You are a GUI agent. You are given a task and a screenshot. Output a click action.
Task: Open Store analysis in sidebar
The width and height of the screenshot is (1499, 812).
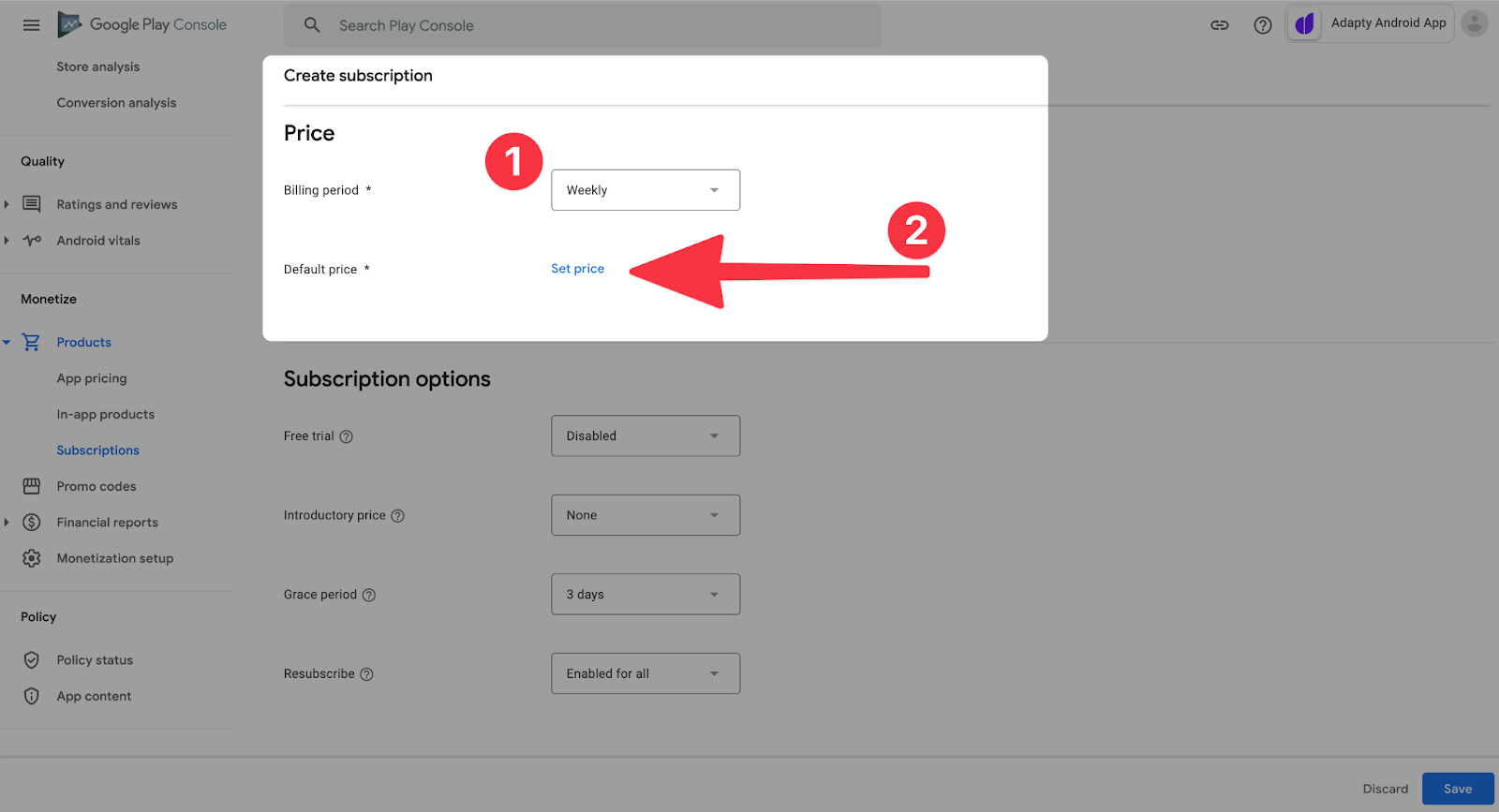click(97, 66)
